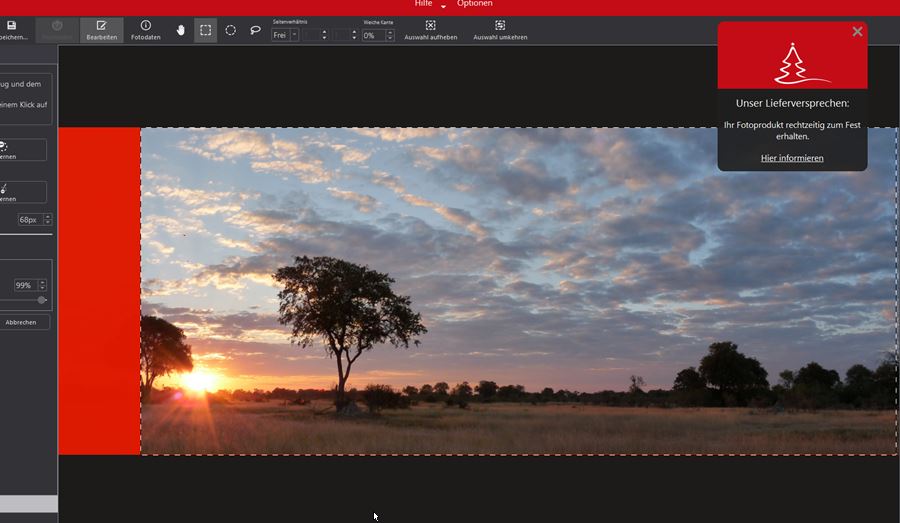Open Fotodaten info panel
The width and height of the screenshot is (900, 523).
click(x=146, y=30)
